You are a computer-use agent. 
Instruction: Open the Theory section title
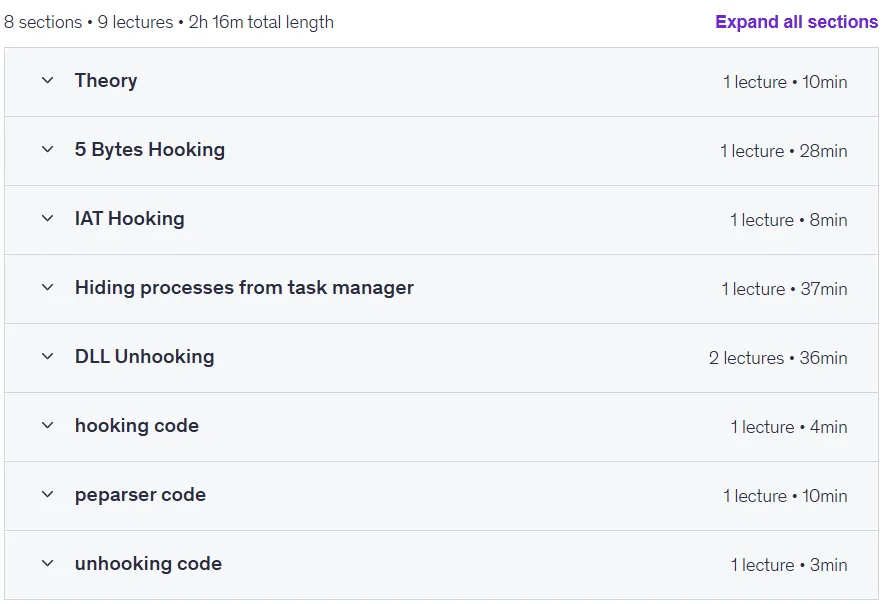(106, 80)
